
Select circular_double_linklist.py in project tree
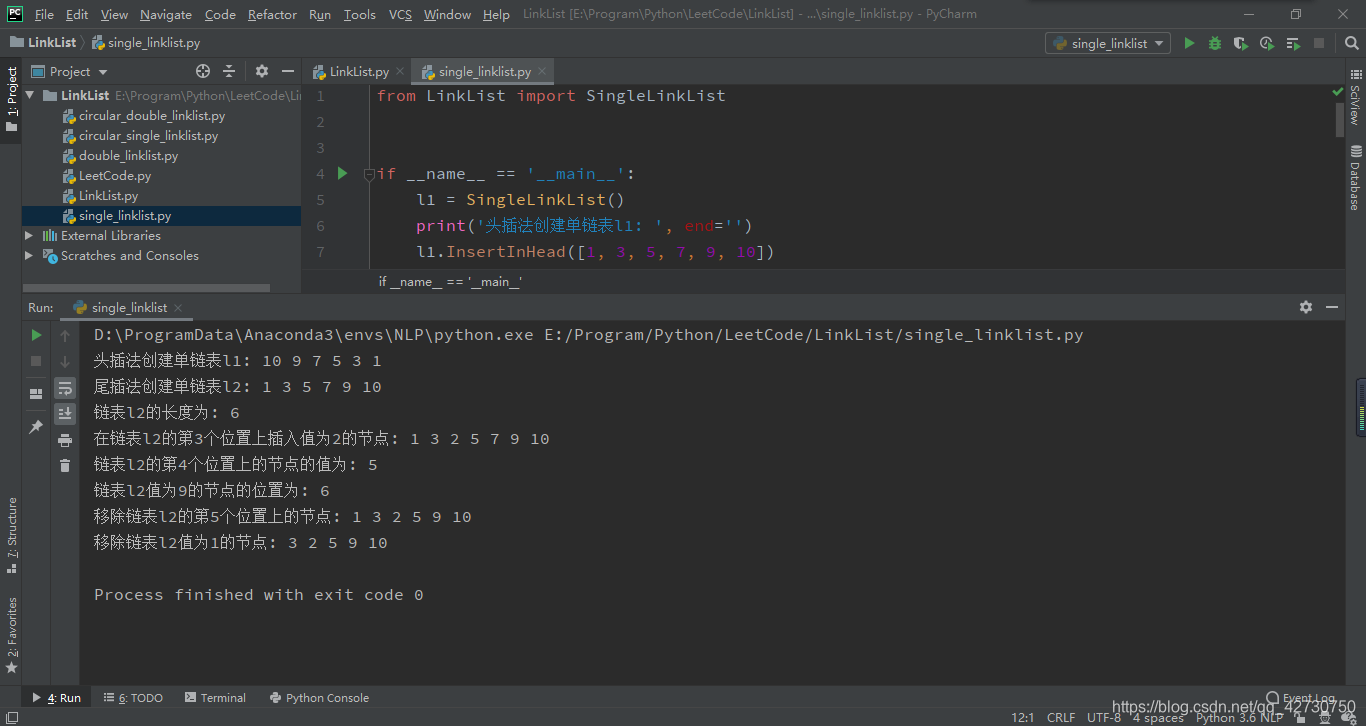[152, 115]
